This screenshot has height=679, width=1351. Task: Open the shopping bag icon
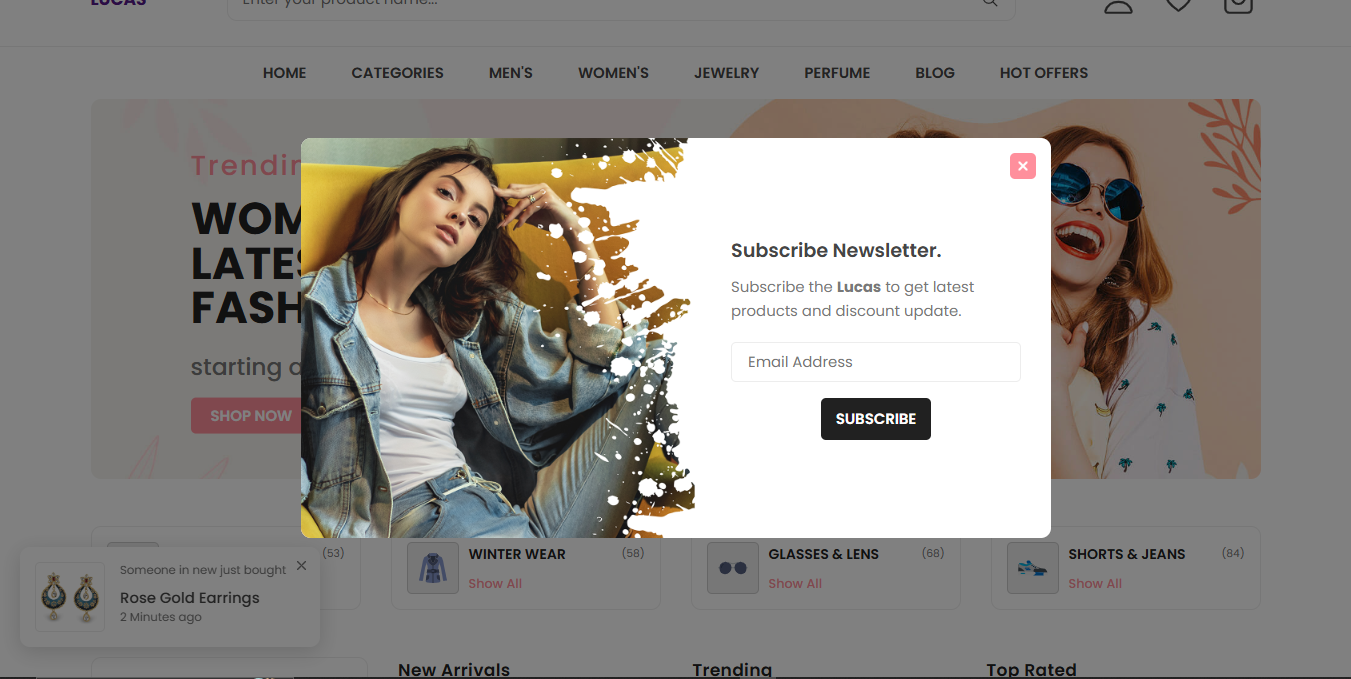(x=1238, y=5)
